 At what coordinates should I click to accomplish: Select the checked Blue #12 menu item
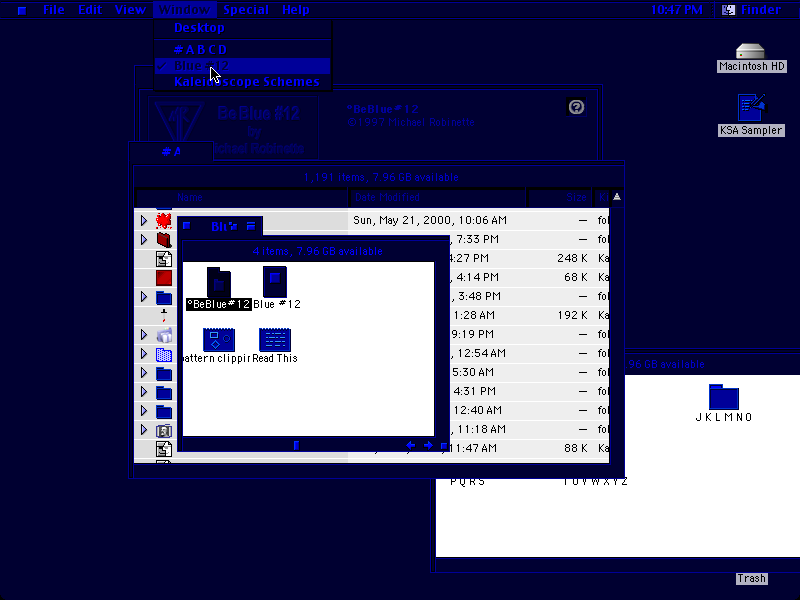pos(243,66)
